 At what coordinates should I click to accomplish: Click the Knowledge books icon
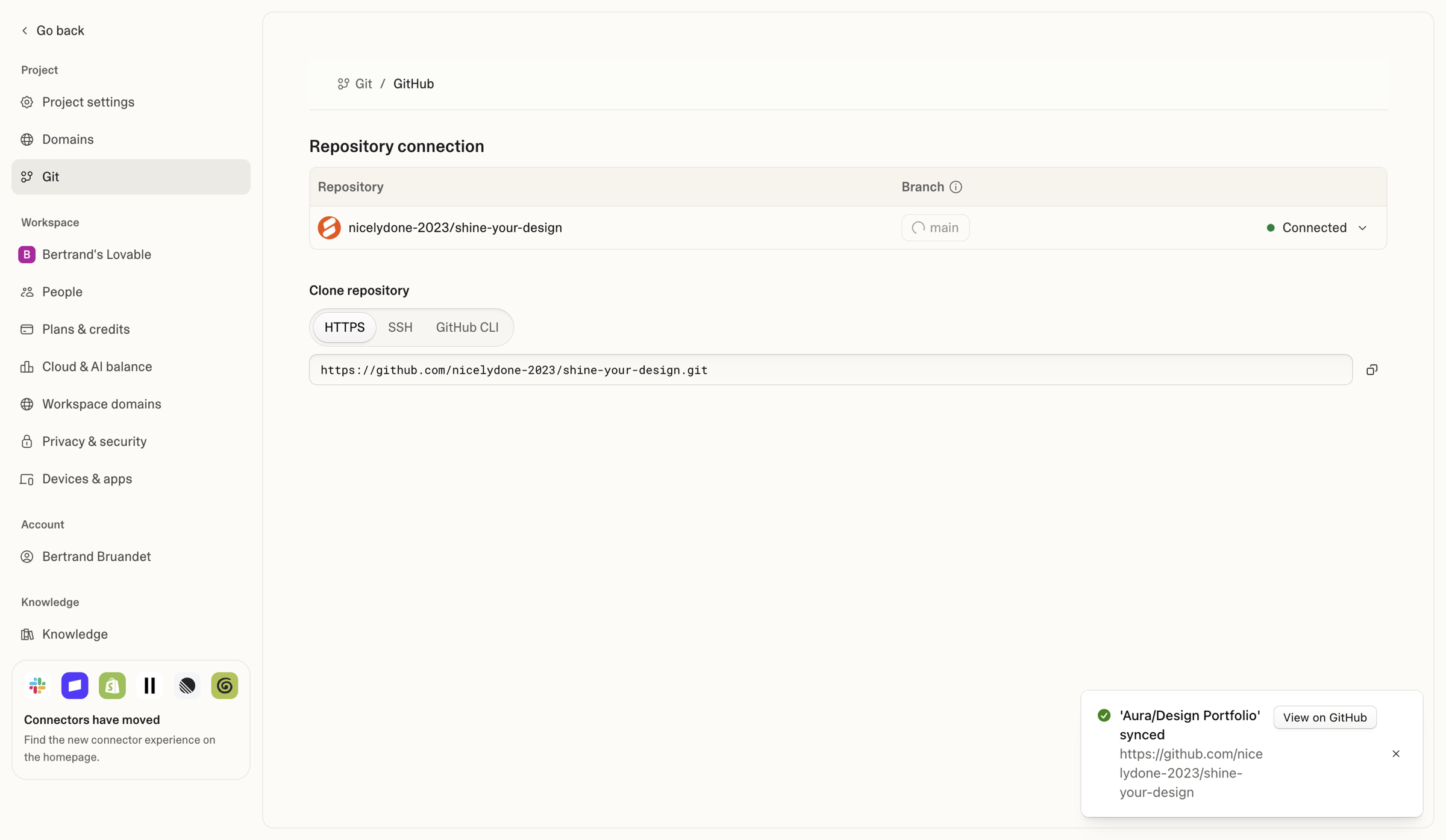[27, 635]
